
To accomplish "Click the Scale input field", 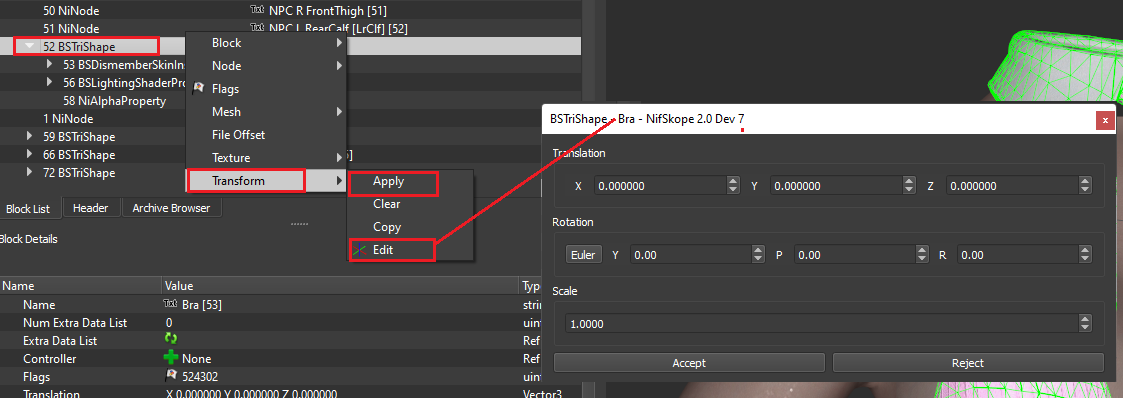I will (x=822, y=324).
